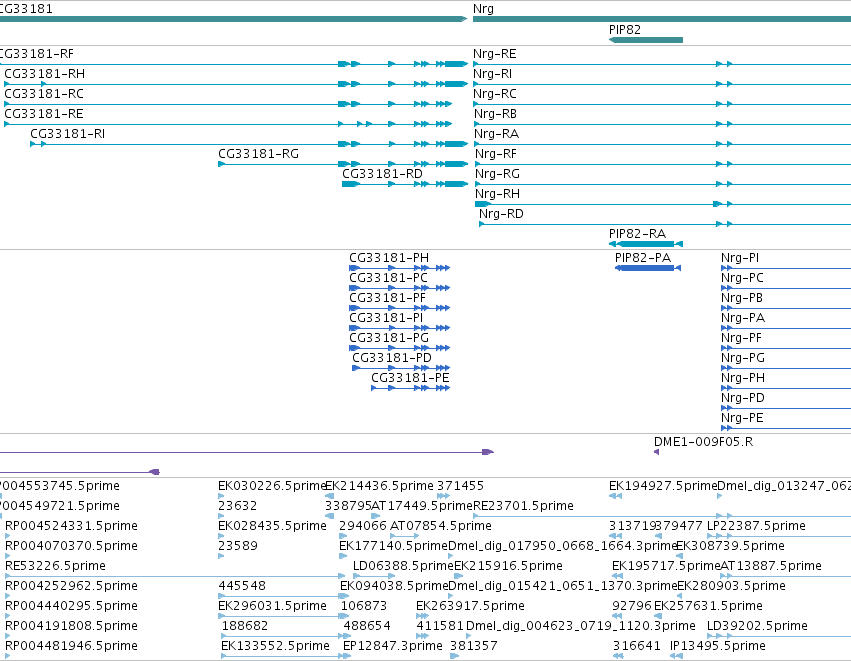This screenshot has height=661, width=851.
Task: Click the DME1-009F05.R feature label
Action: coord(703,442)
